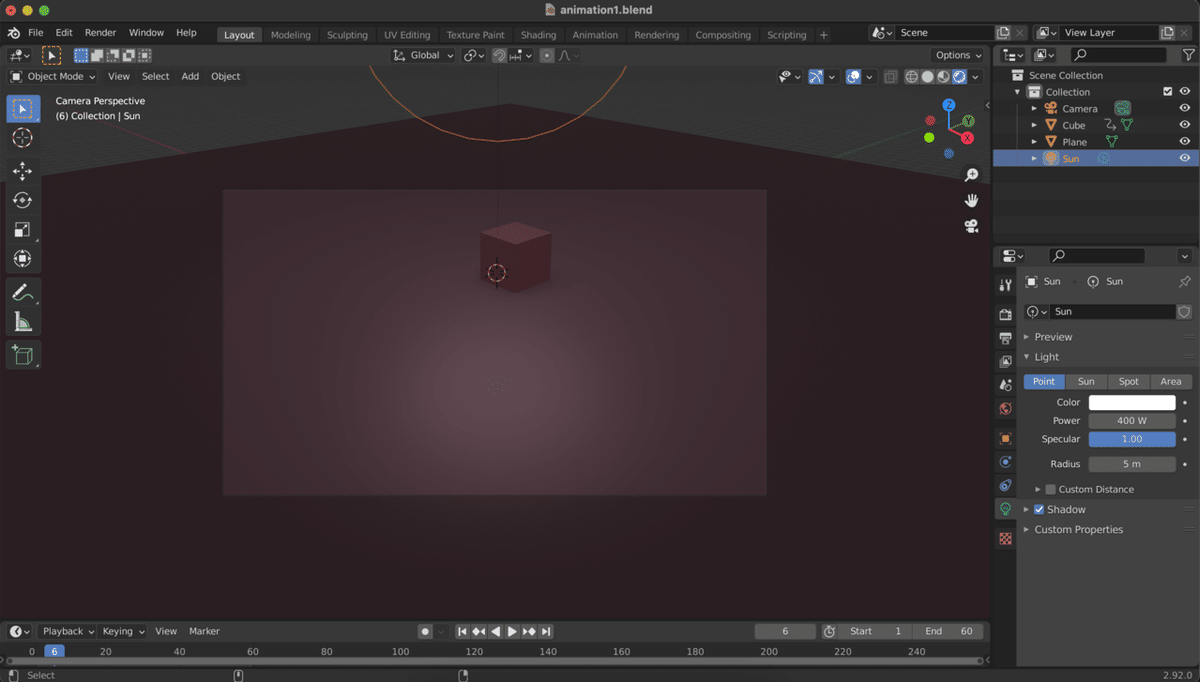Toggle X-ray mode in viewport header
The image size is (1200, 682).
point(891,77)
